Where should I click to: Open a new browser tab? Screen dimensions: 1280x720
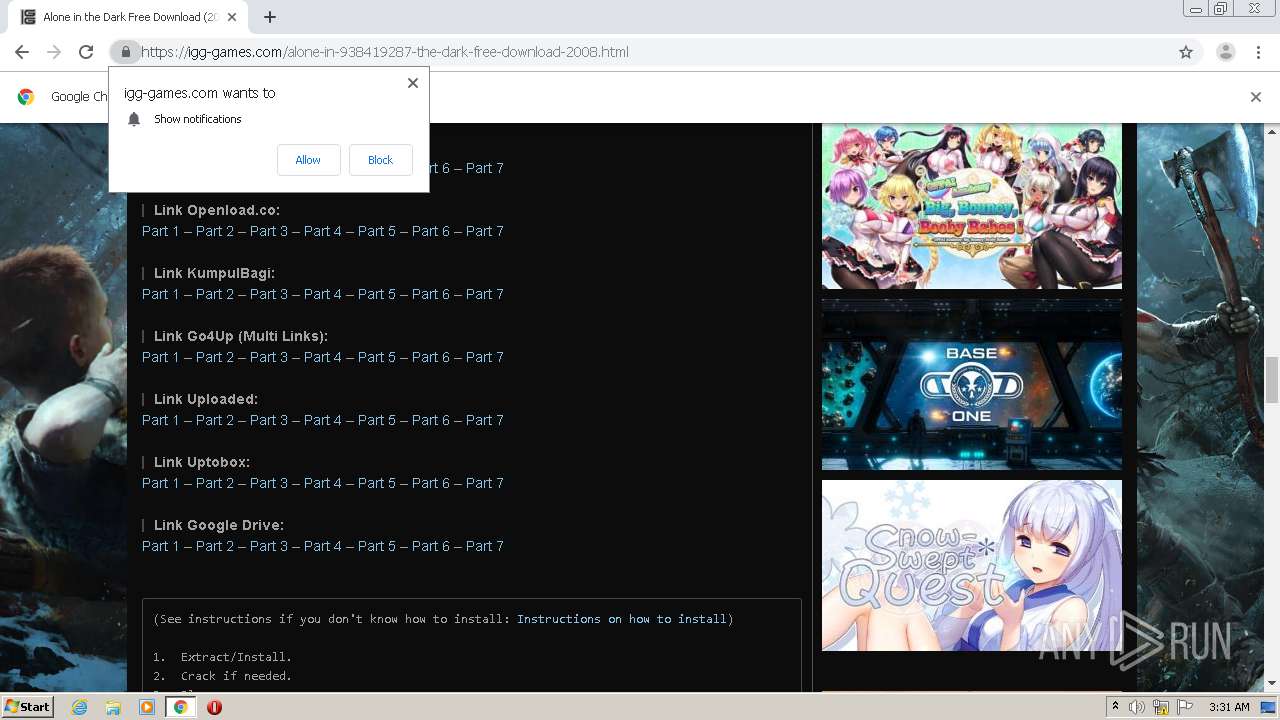coord(270,17)
